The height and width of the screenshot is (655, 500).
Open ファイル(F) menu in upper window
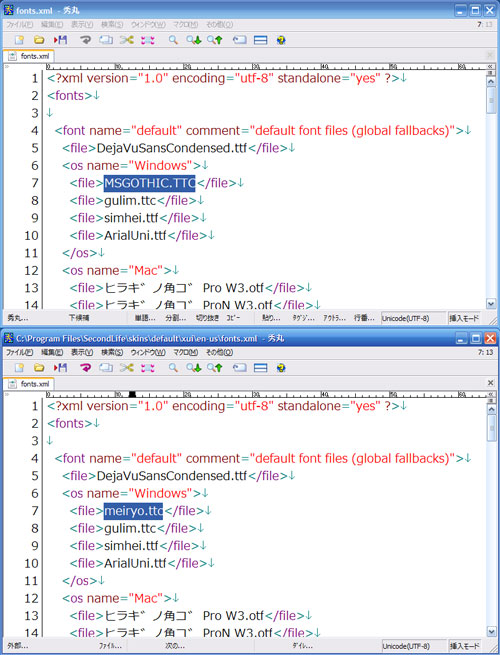19,25
